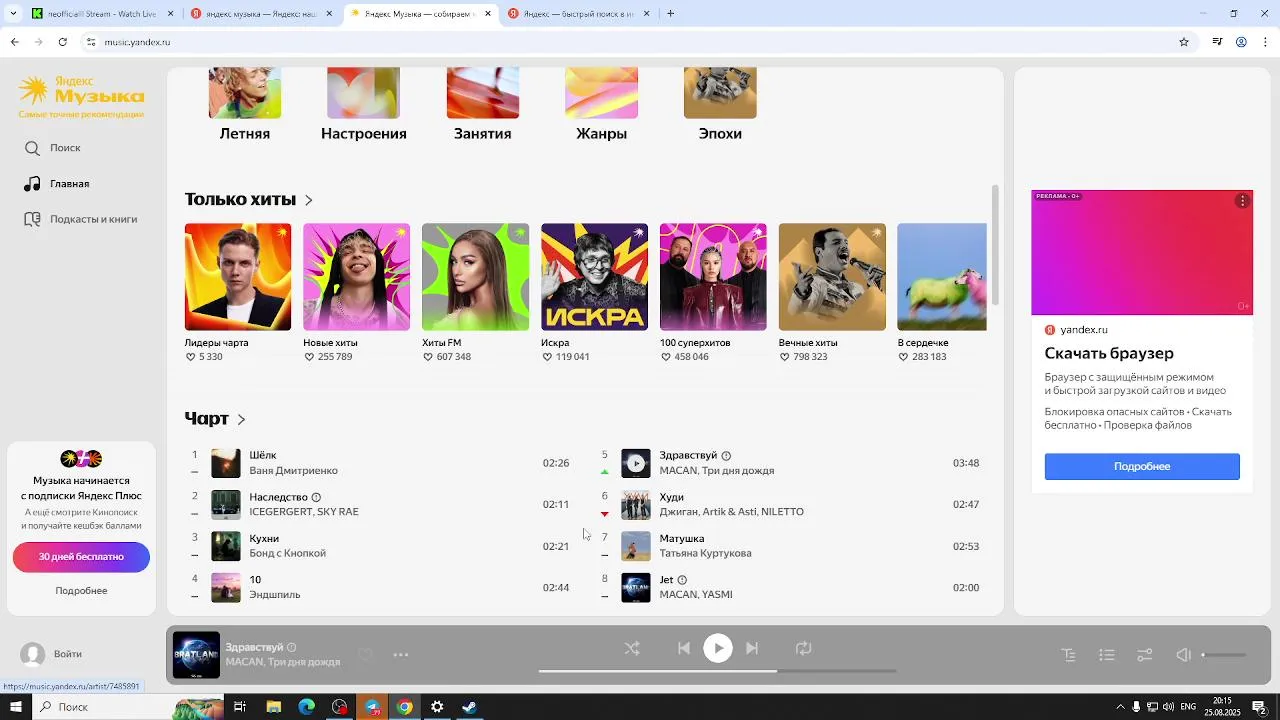Play chart track Матушка cover
This screenshot has width=1280, height=720.
click(x=636, y=546)
